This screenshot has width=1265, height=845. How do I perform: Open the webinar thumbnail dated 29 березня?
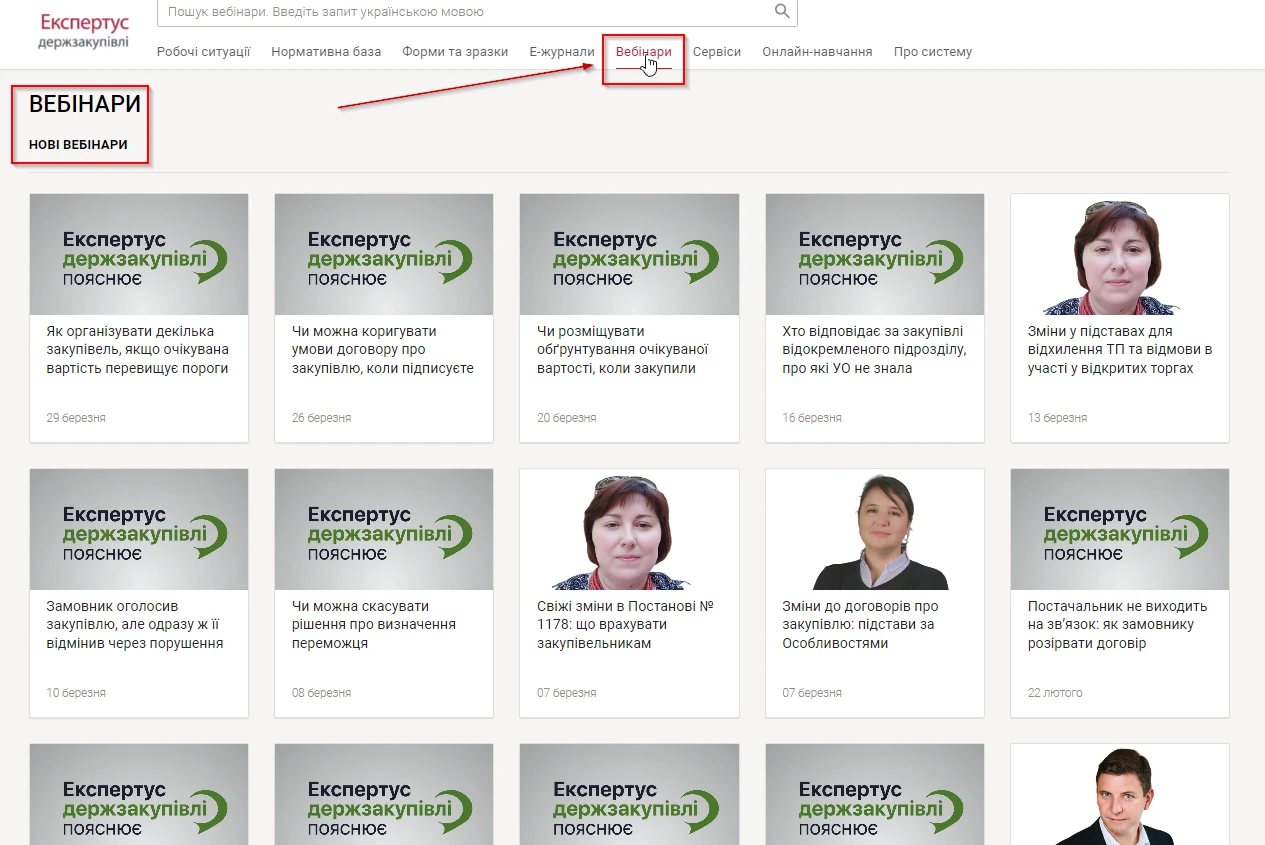pyautogui.click(x=139, y=255)
